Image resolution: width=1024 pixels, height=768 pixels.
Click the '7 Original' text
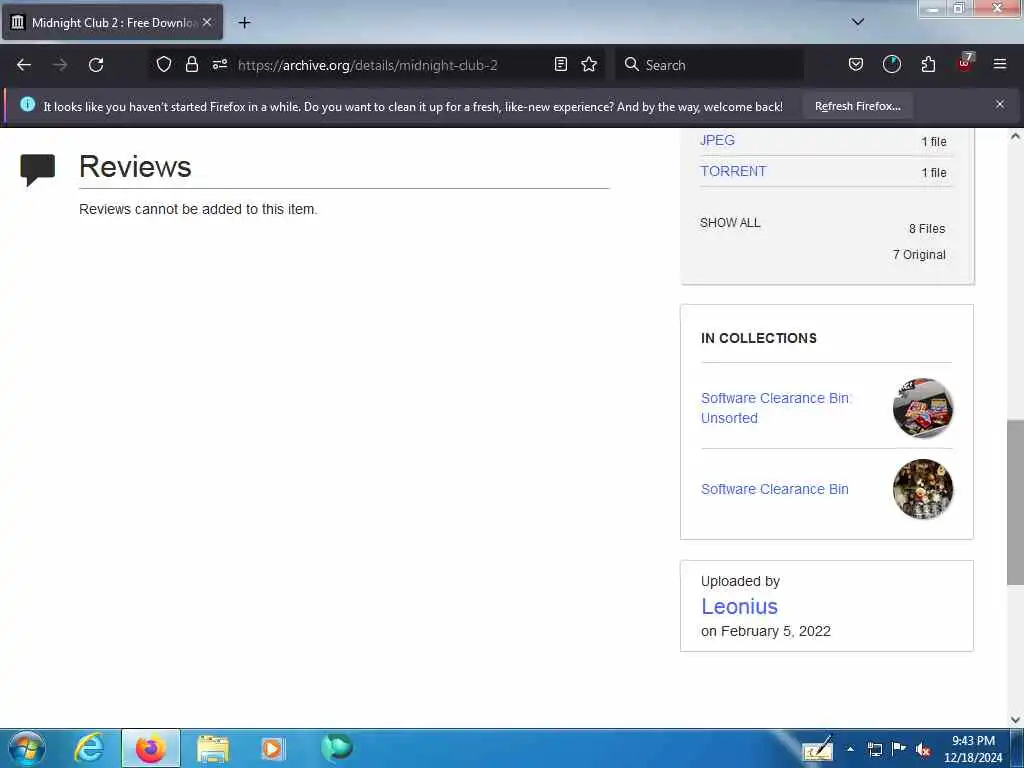tap(919, 255)
